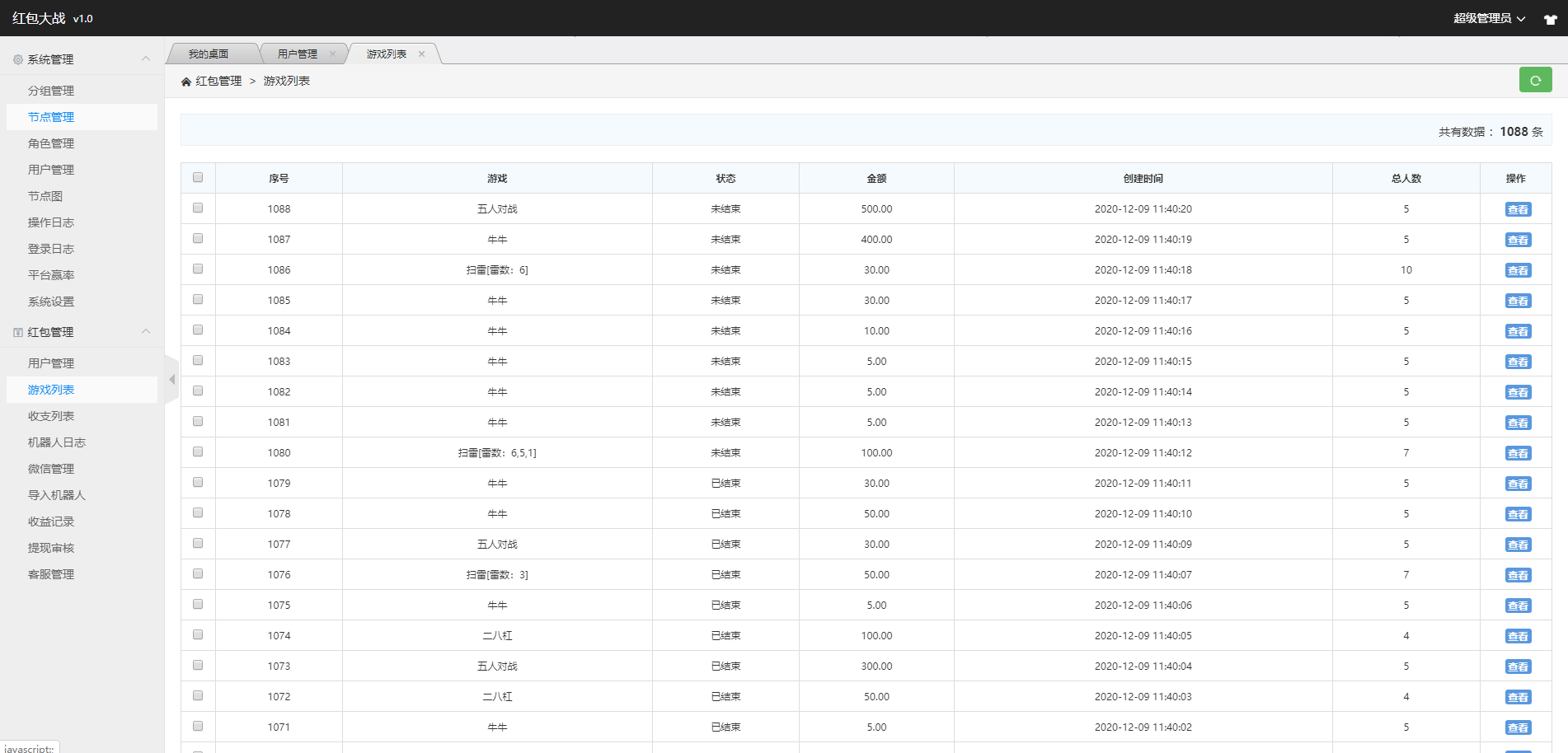Image resolution: width=1568 pixels, height=753 pixels.
Task: Select 节点图 in the sidebar
Action: [44, 195]
